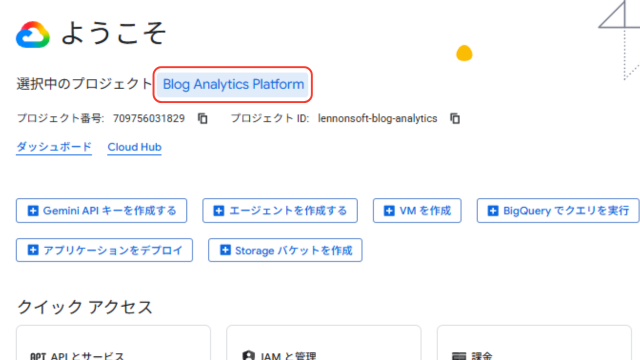The height and width of the screenshot is (360, 640).
Task: Open the Blog Analytics Platform project chip
Action: [x=233, y=84]
